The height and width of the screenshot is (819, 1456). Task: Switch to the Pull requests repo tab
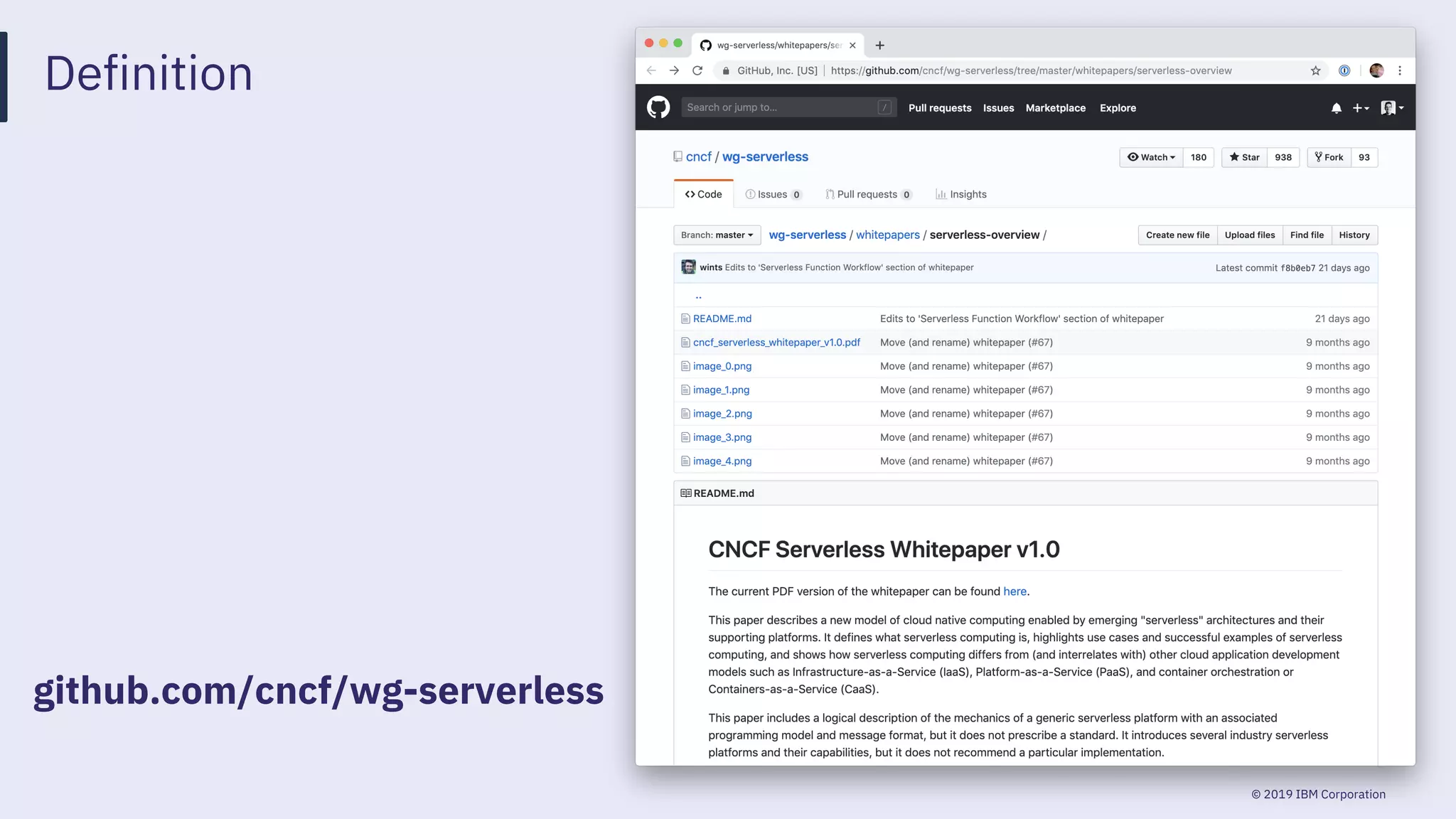coord(868,194)
